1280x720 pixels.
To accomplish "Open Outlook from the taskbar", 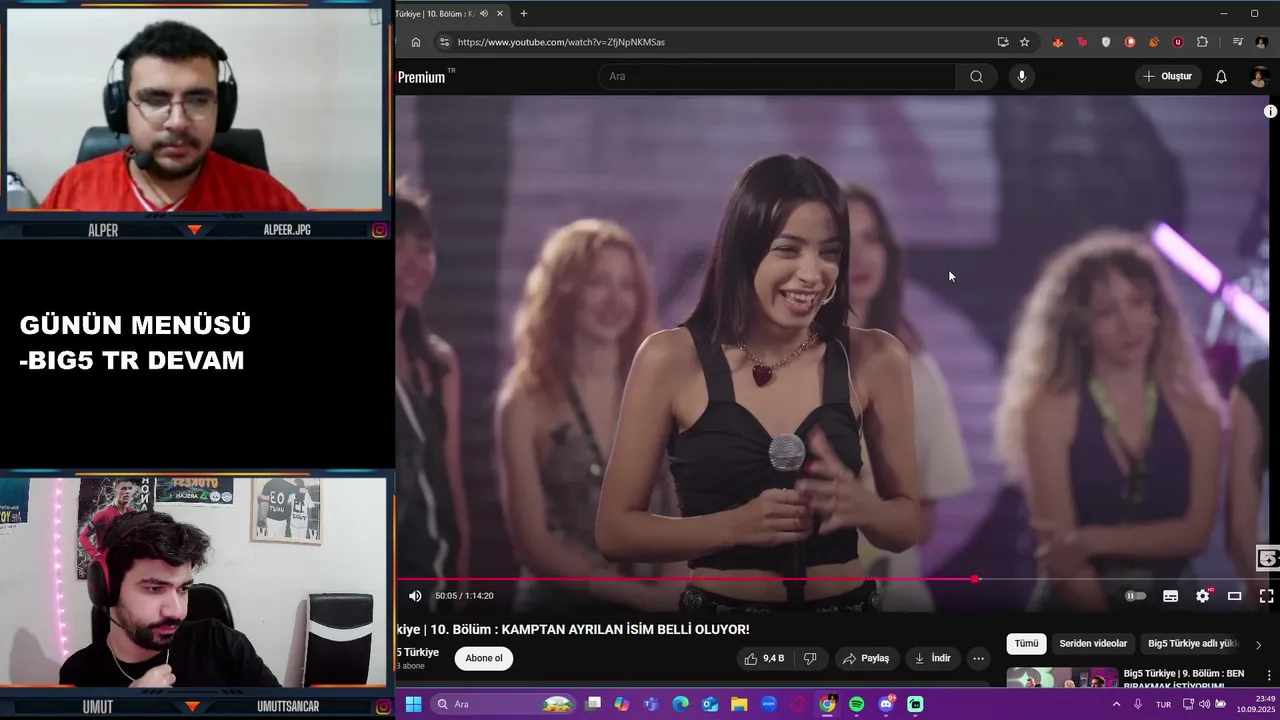I will (x=710, y=704).
